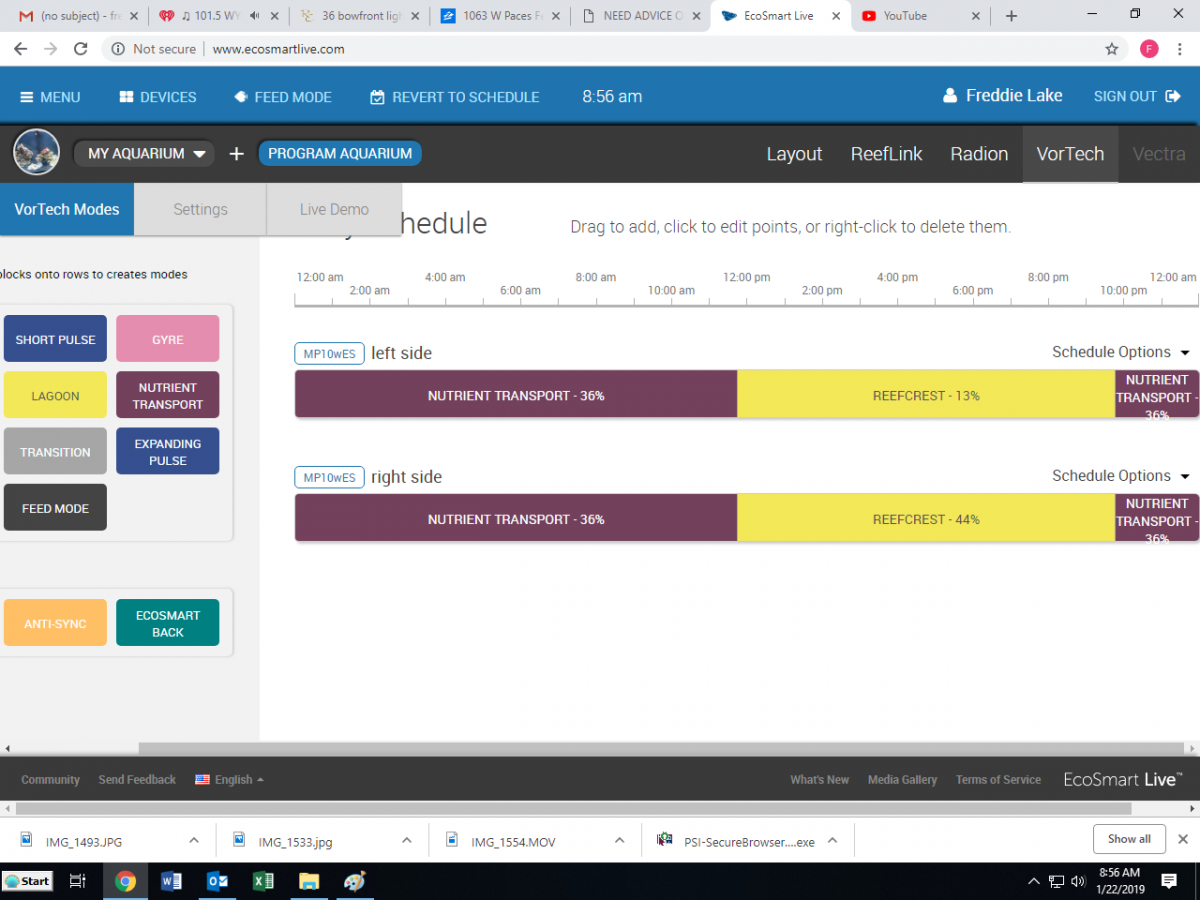Expand PSI-SecureBrowser download options
The height and width of the screenshot is (900, 1200).
(833, 841)
